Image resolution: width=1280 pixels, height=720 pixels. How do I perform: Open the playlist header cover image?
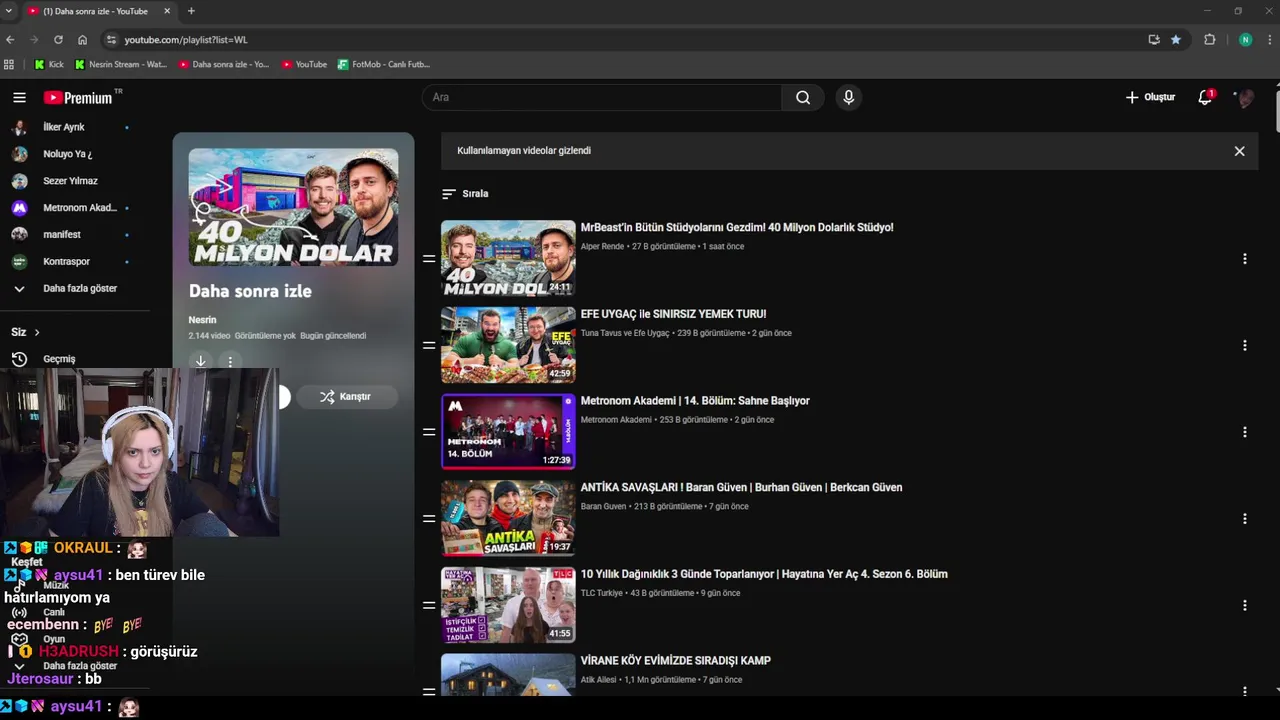pyautogui.click(x=294, y=207)
